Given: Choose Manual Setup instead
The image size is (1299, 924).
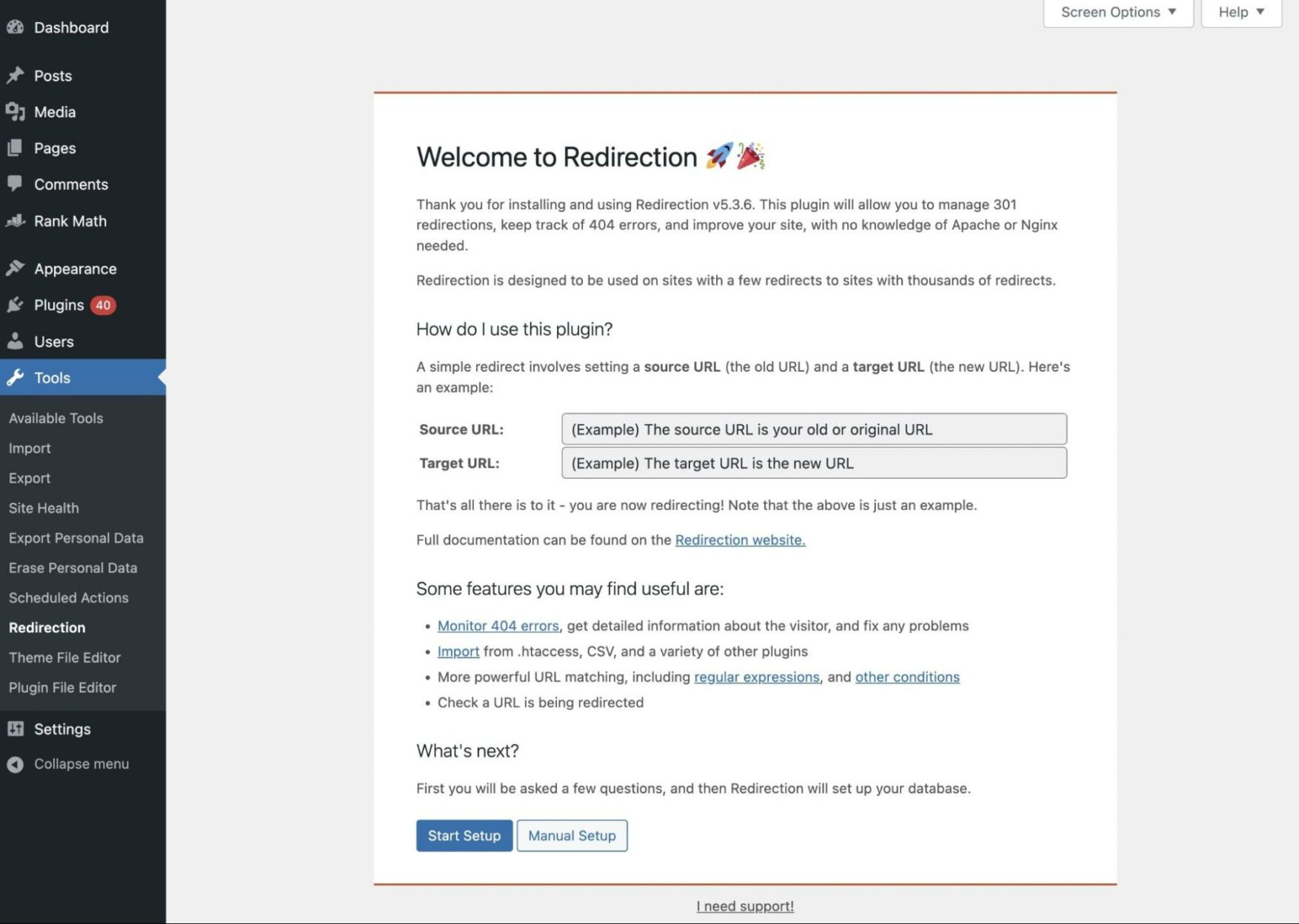Looking at the screenshot, I should pyautogui.click(x=572, y=835).
